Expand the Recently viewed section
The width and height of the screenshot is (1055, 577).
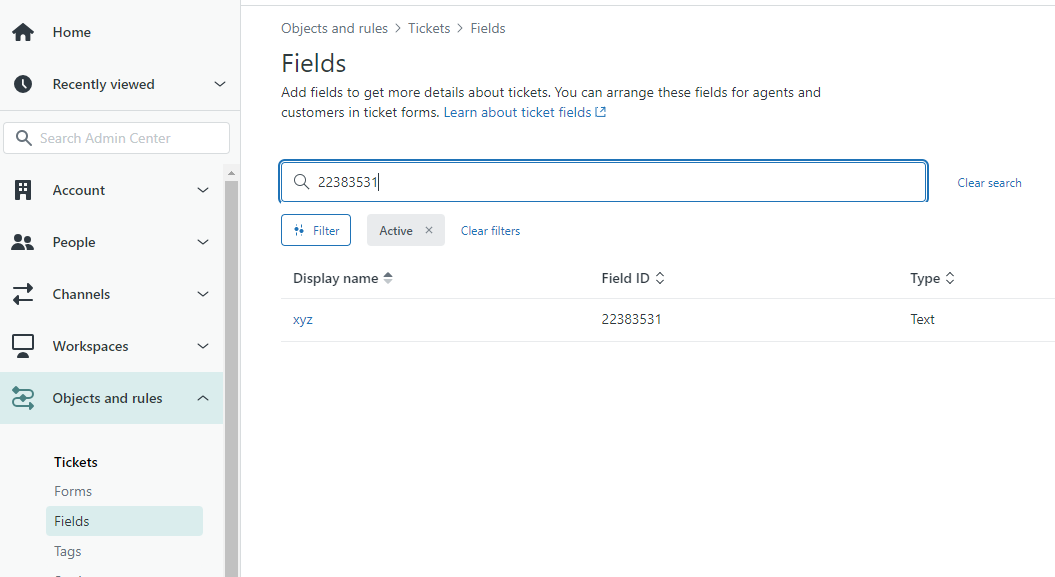point(220,84)
